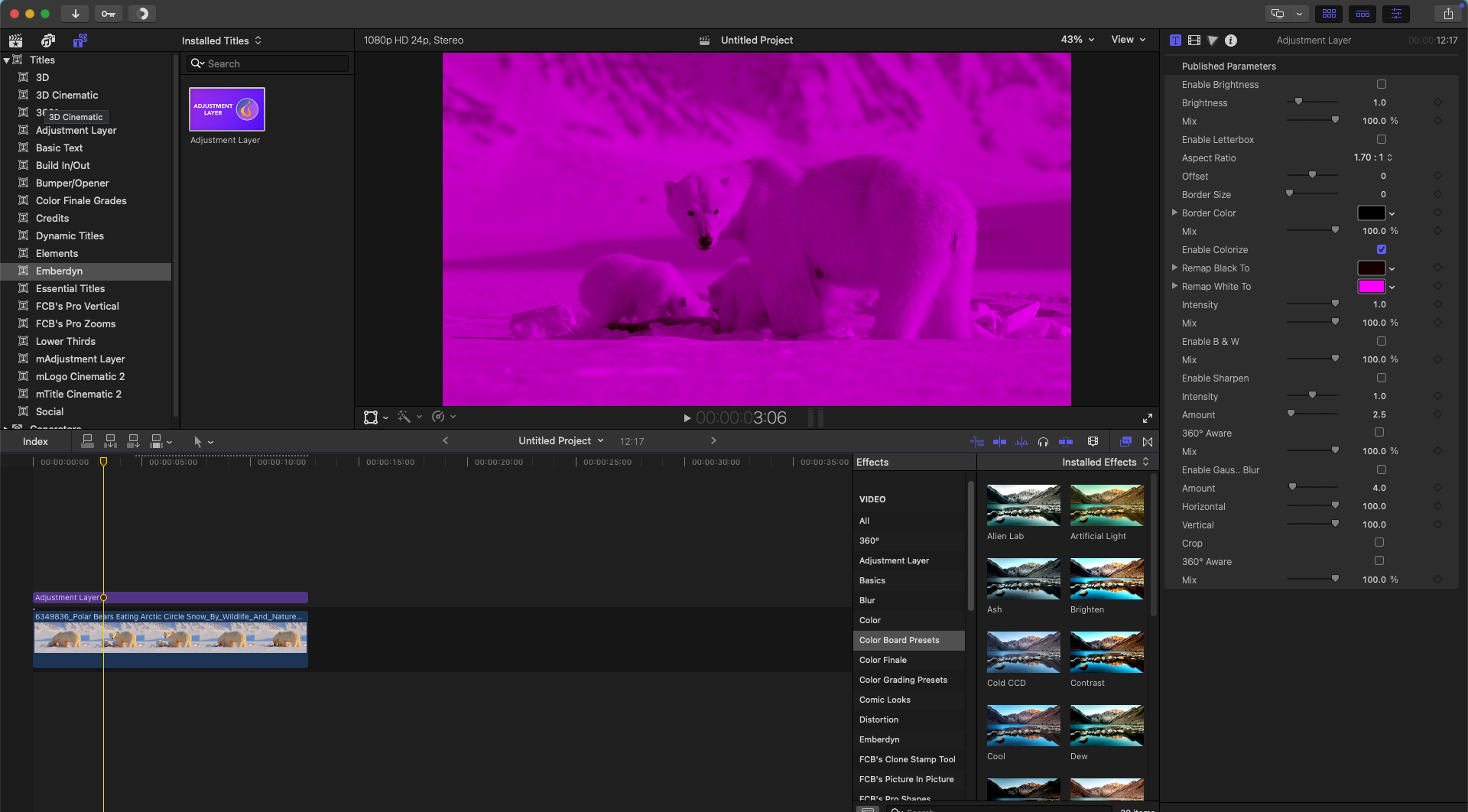
Task: Select the Alien Lab effect thumbnail
Action: pos(1023,506)
